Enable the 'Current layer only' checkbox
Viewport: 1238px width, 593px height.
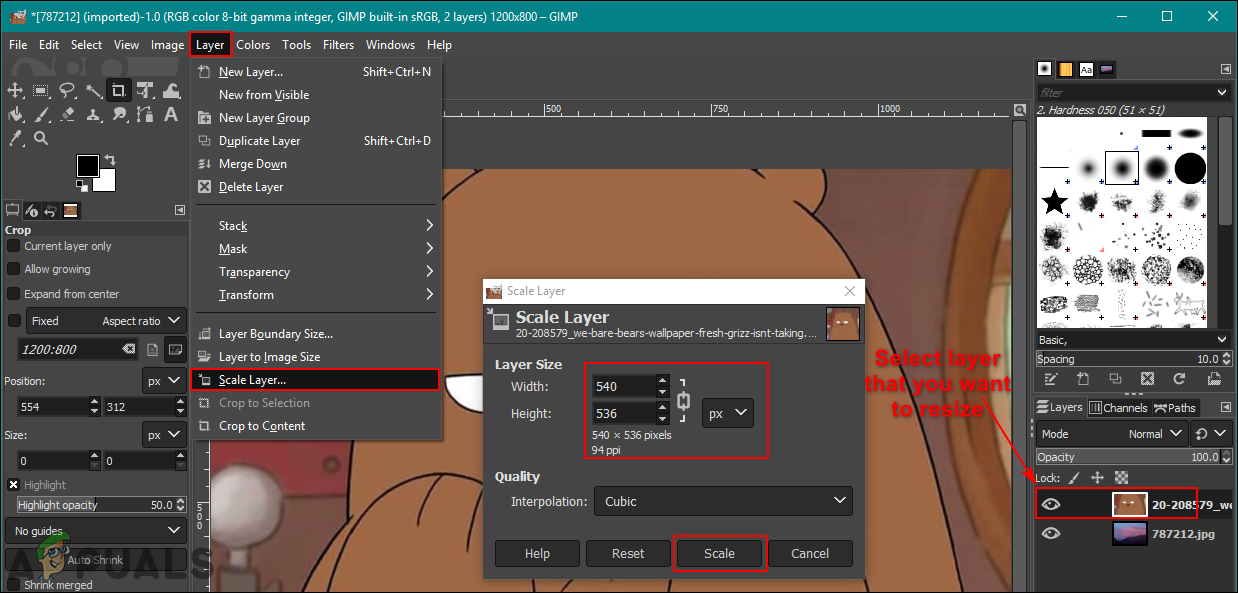click(14, 246)
